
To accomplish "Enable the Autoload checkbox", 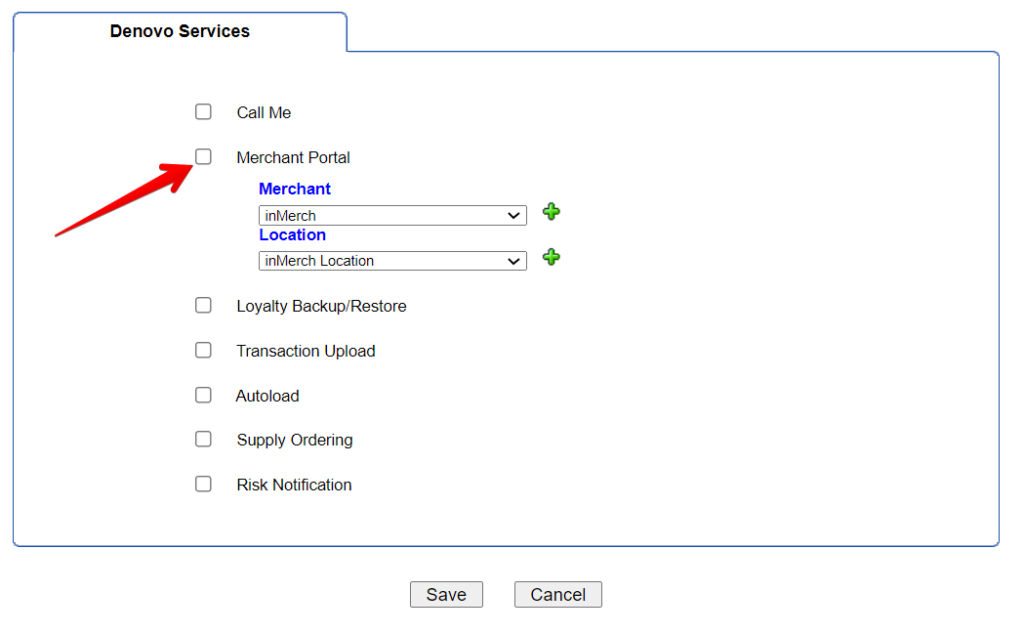I will point(203,395).
